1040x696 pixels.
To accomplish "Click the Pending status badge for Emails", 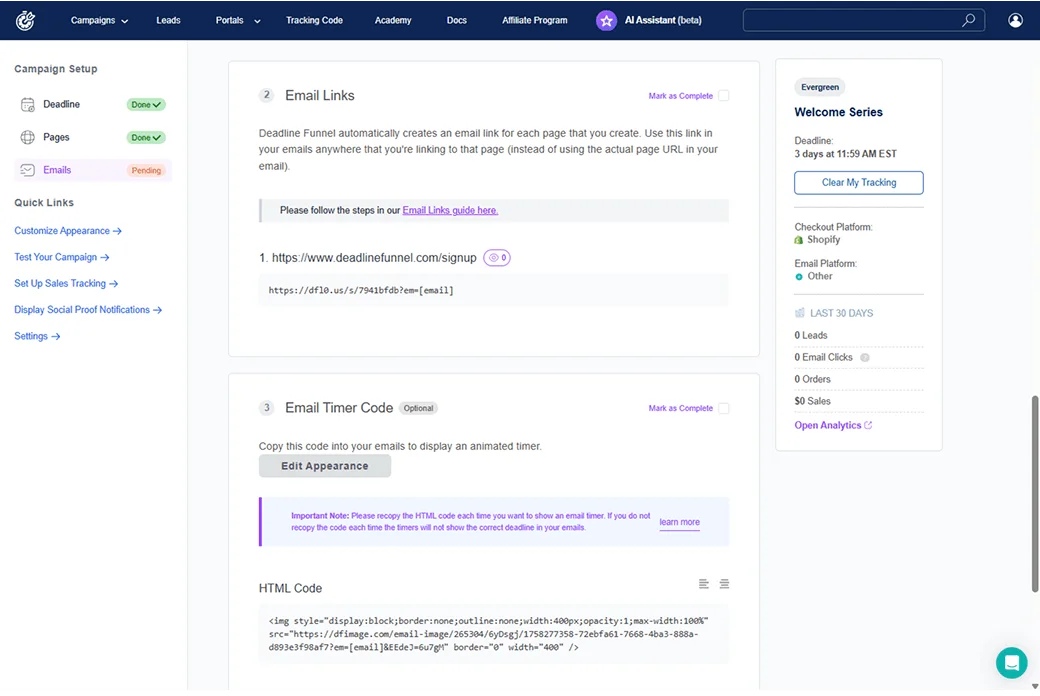I will pos(146,171).
